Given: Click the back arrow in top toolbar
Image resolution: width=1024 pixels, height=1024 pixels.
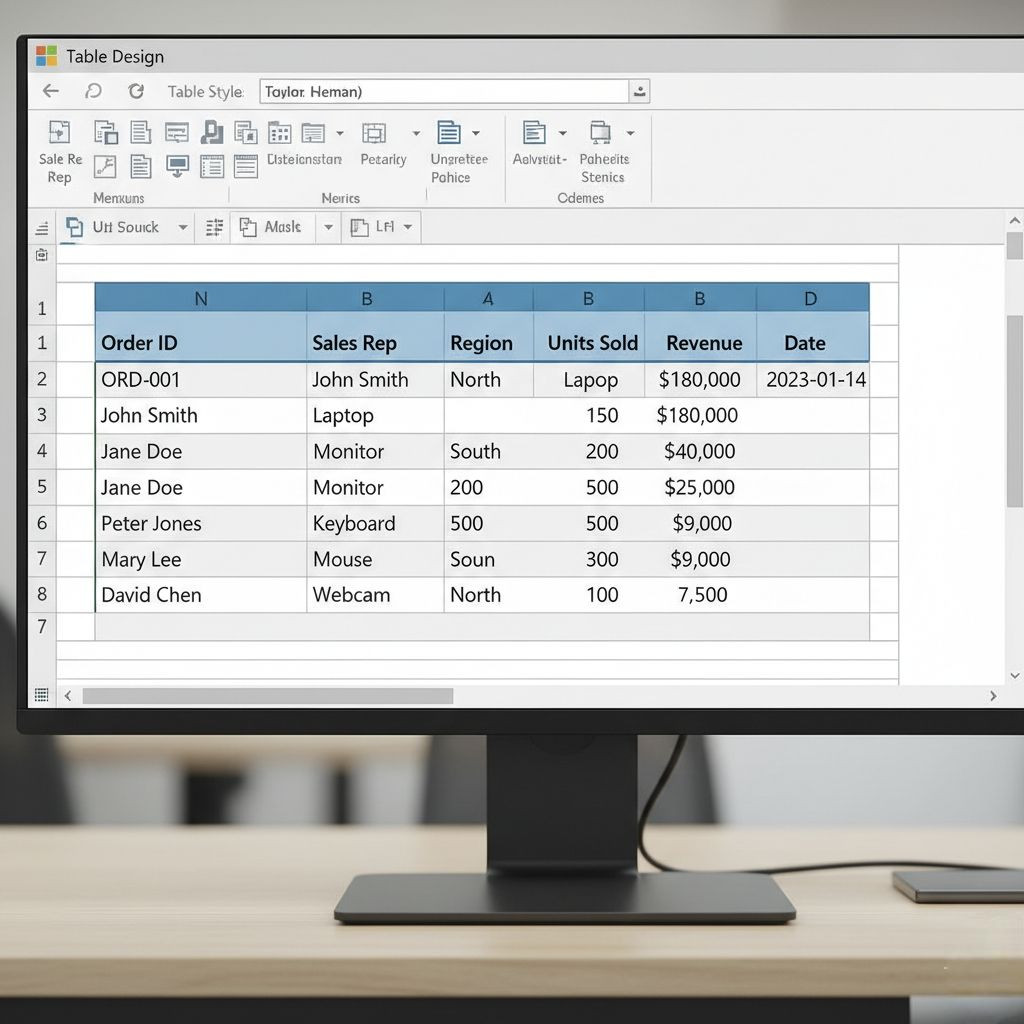Looking at the screenshot, I should (x=51, y=91).
